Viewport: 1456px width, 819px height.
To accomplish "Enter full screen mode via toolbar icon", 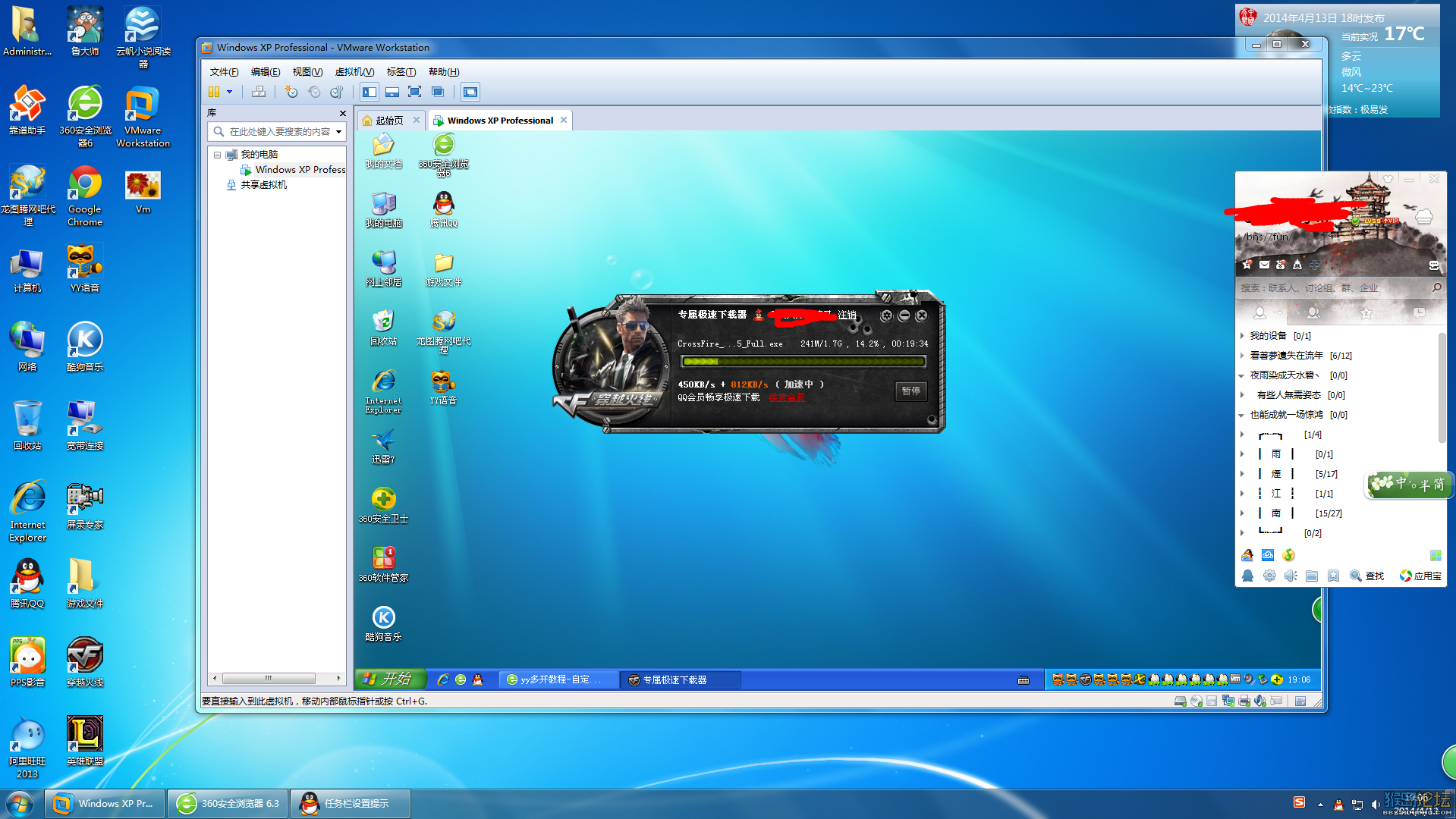I will click(415, 92).
